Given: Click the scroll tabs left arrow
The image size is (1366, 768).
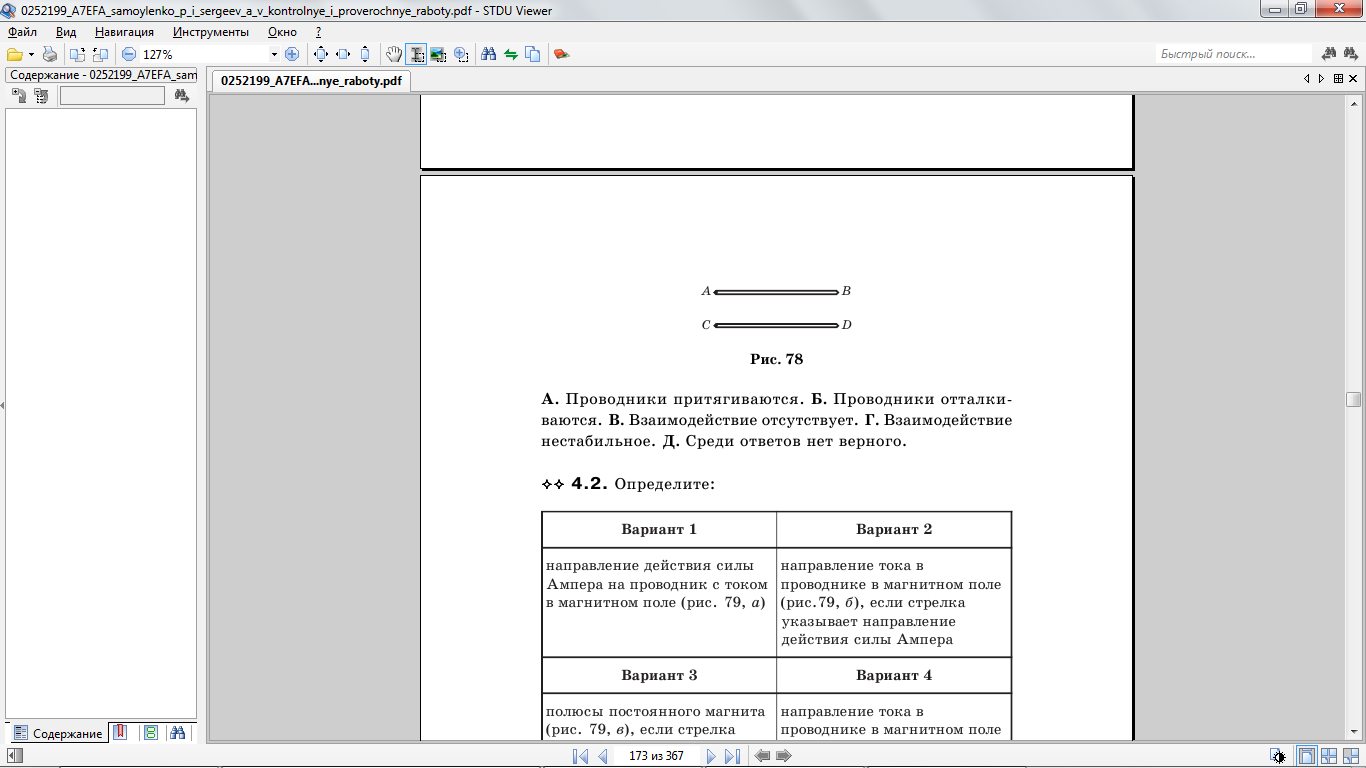Looking at the screenshot, I should coord(1306,79).
